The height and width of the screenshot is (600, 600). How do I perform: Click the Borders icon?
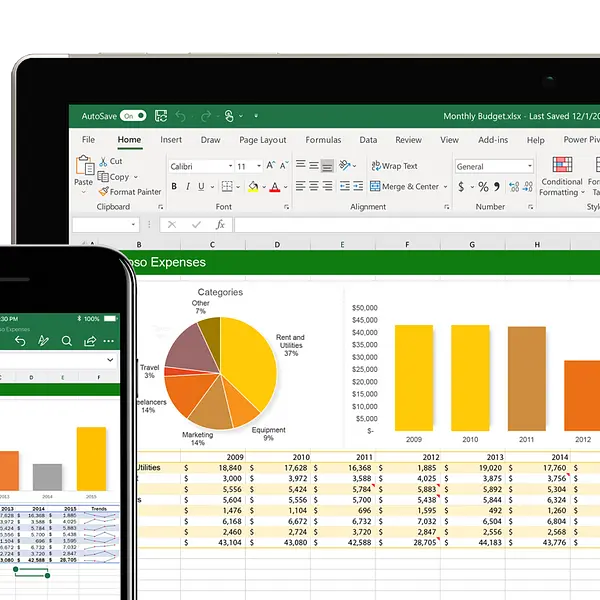point(227,186)
